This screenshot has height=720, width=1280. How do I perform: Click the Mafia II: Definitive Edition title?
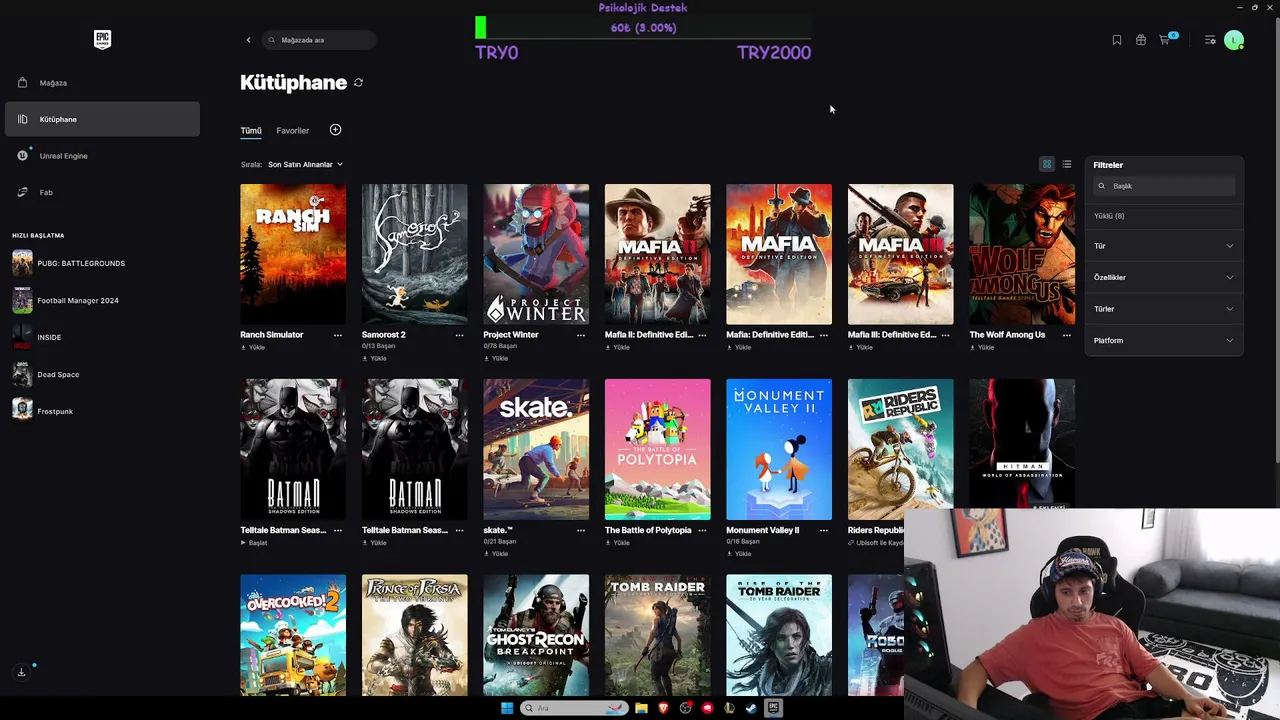tap(649, 335)
